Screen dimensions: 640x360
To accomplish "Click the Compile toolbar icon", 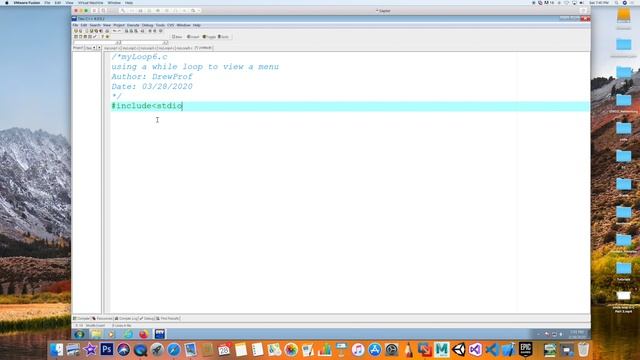I will pyautogui.click(x=76, y=37).
